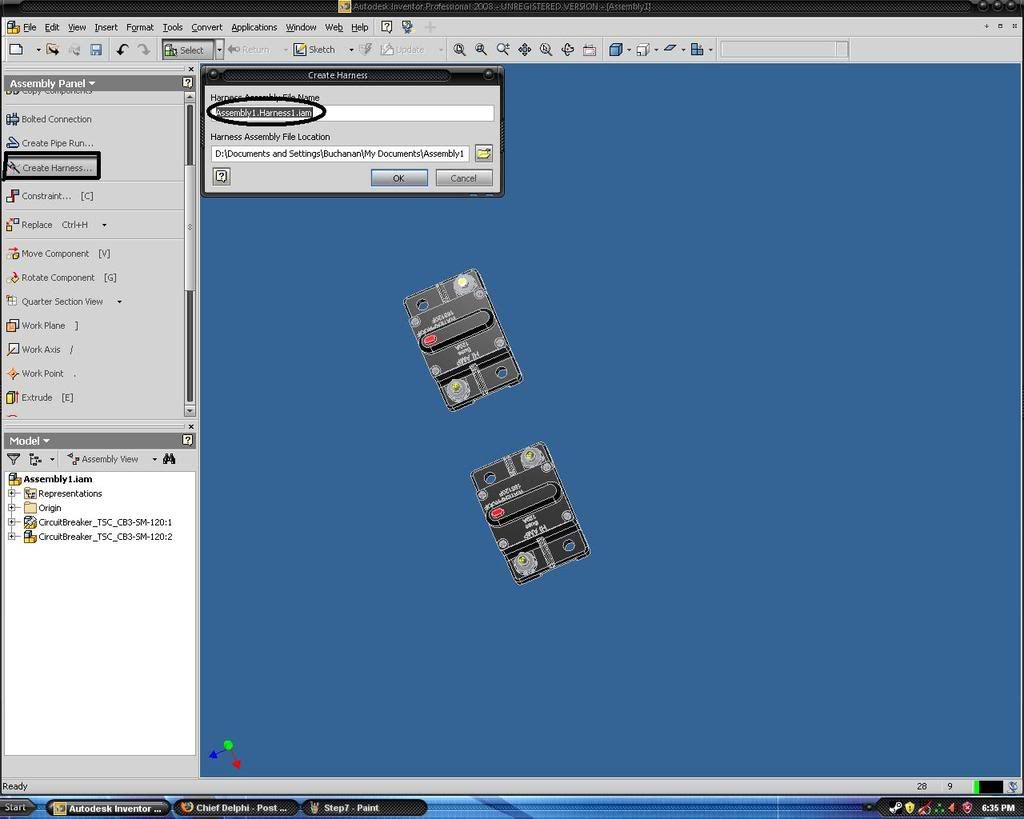Select Create Pipe Run tool
Screen dimensions: 1024x819
coord(50,143)
